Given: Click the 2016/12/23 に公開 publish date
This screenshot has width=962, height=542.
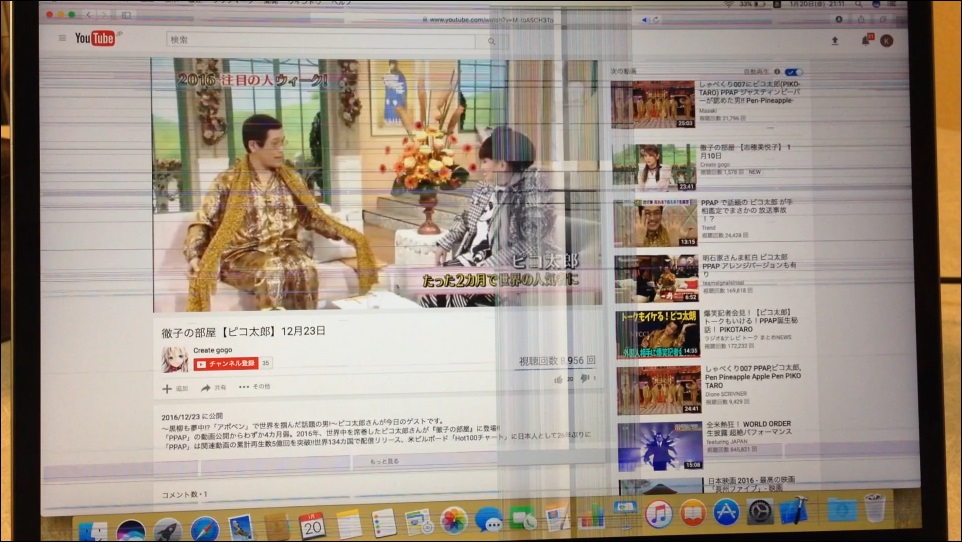Looking at the screenshot, I should click(192, 416).
